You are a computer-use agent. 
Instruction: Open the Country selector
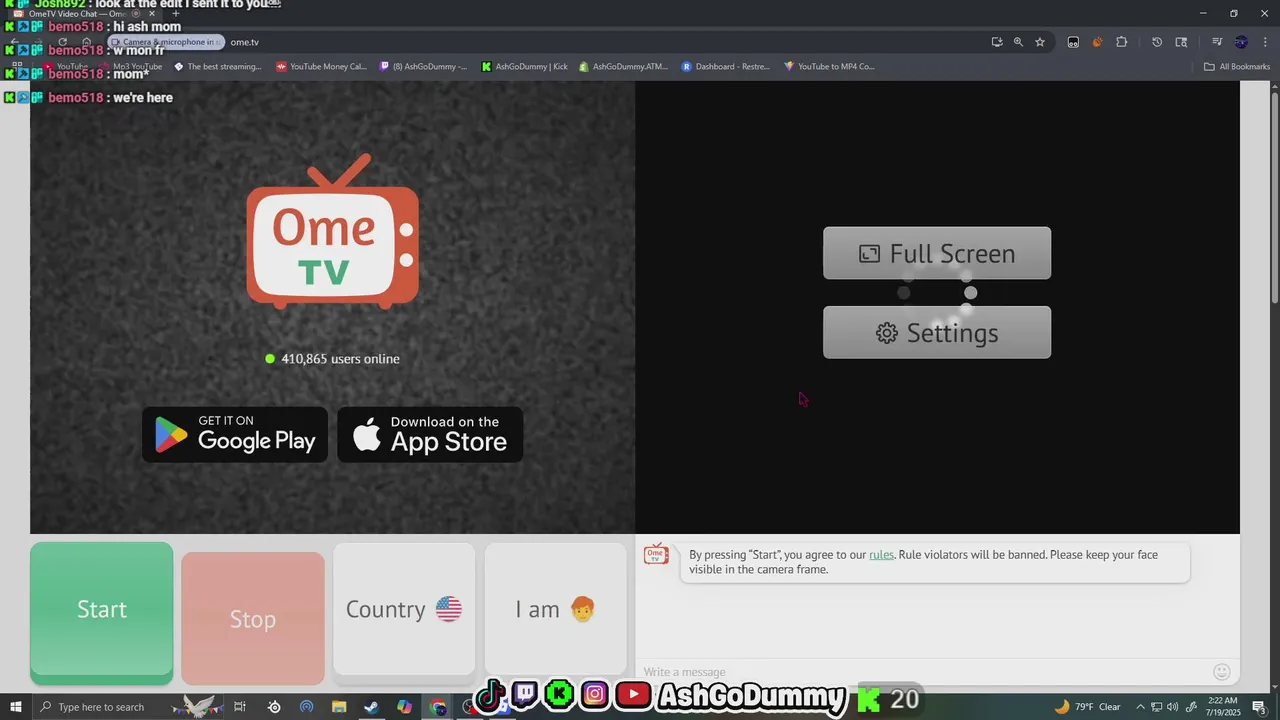404,609
